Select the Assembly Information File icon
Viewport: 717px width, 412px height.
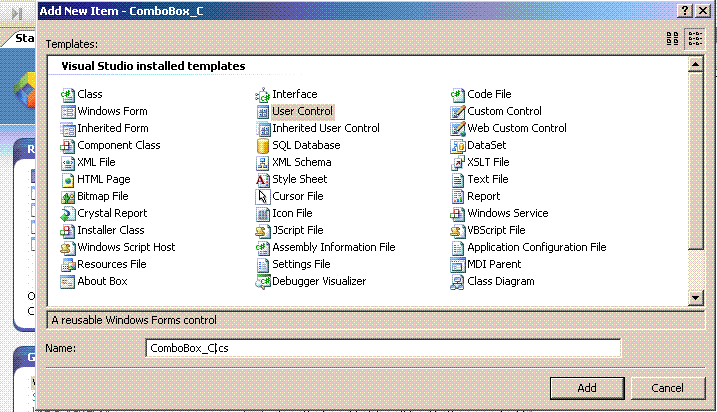[x=262, y=247]
